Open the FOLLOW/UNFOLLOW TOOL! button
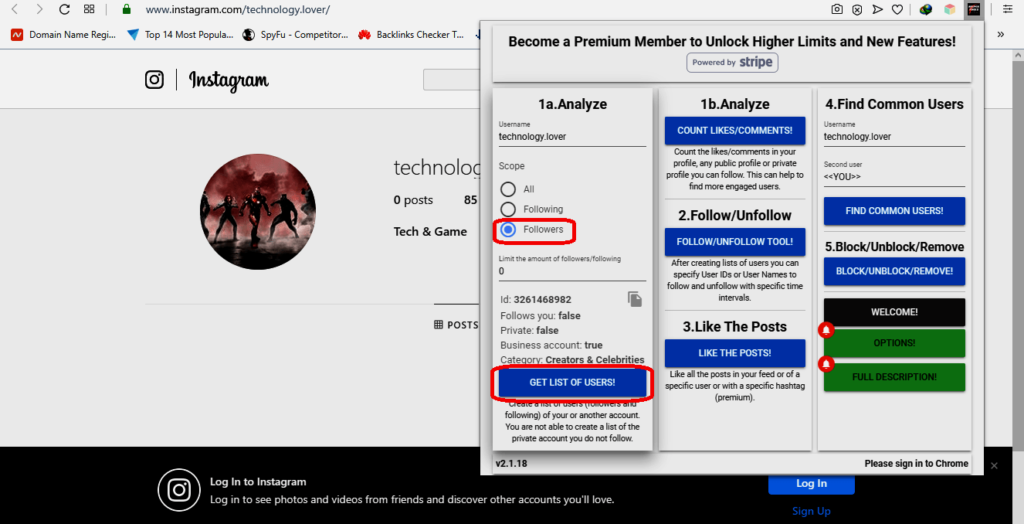1024x524 pixels. 735,242
